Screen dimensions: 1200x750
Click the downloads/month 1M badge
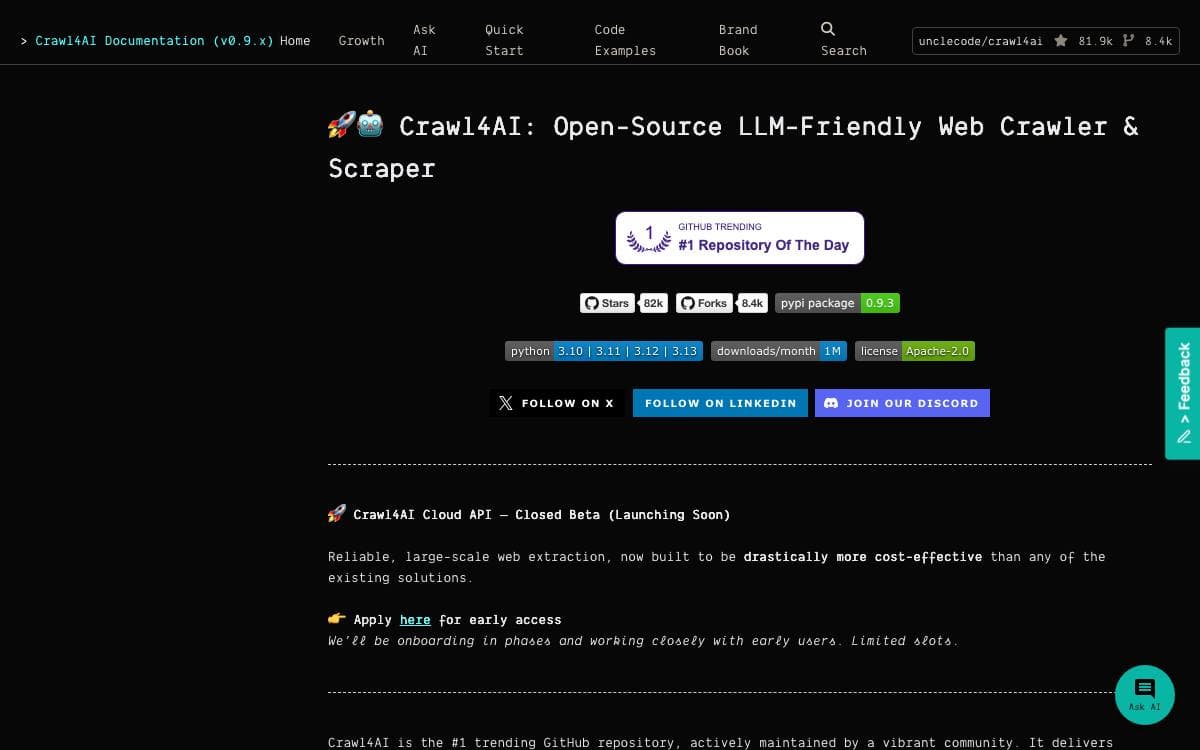pos(779,351)
